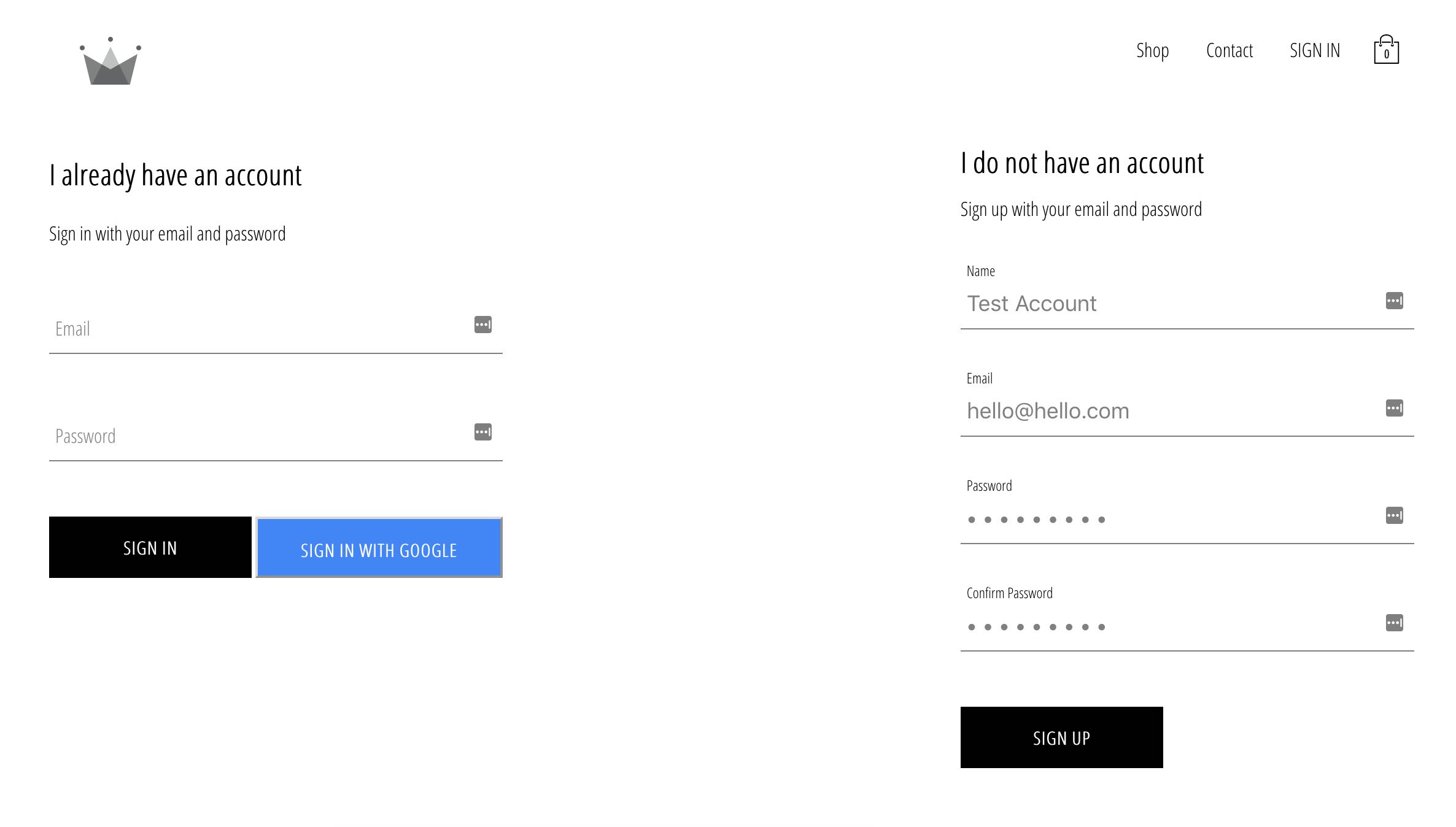This screenshot has height=827, width=1456.
Task: Open the shopping bag cart icon
Action: tap(1386, 50)
